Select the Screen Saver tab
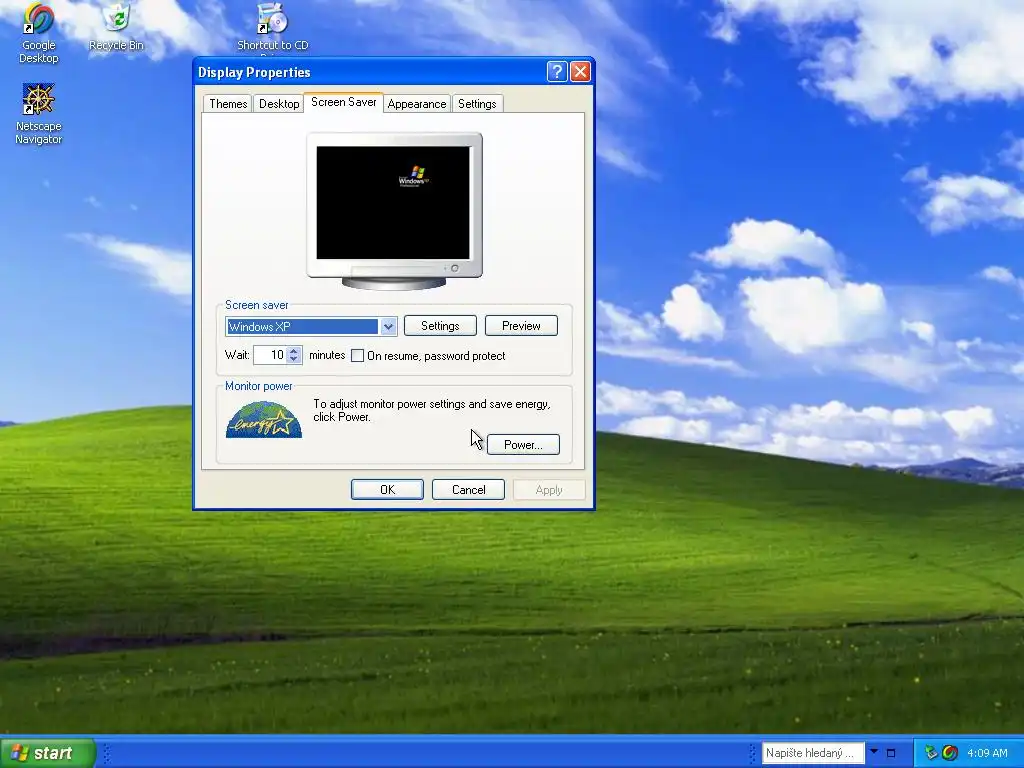Screen dimensions: 1024x768 (x=344, y=102)
